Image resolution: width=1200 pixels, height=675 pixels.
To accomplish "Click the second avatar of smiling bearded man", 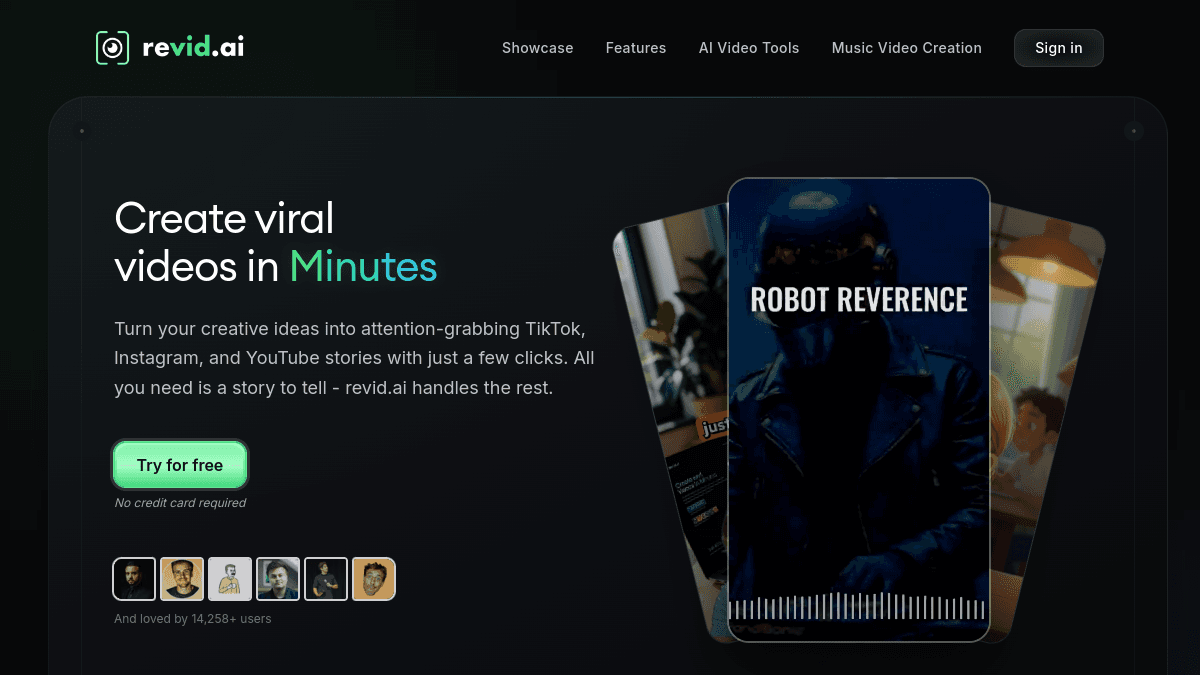I will point(182,579).
